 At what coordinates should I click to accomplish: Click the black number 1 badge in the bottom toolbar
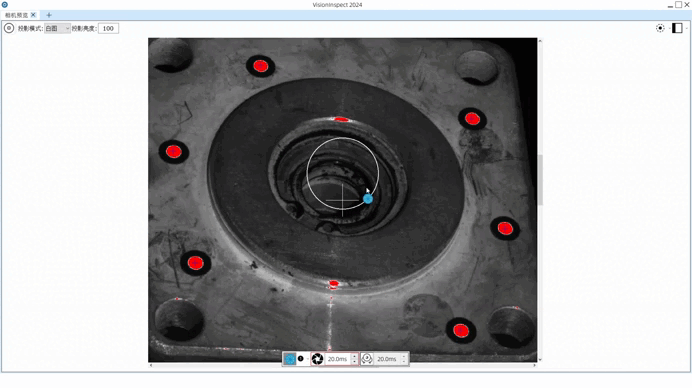coord(301,358)
